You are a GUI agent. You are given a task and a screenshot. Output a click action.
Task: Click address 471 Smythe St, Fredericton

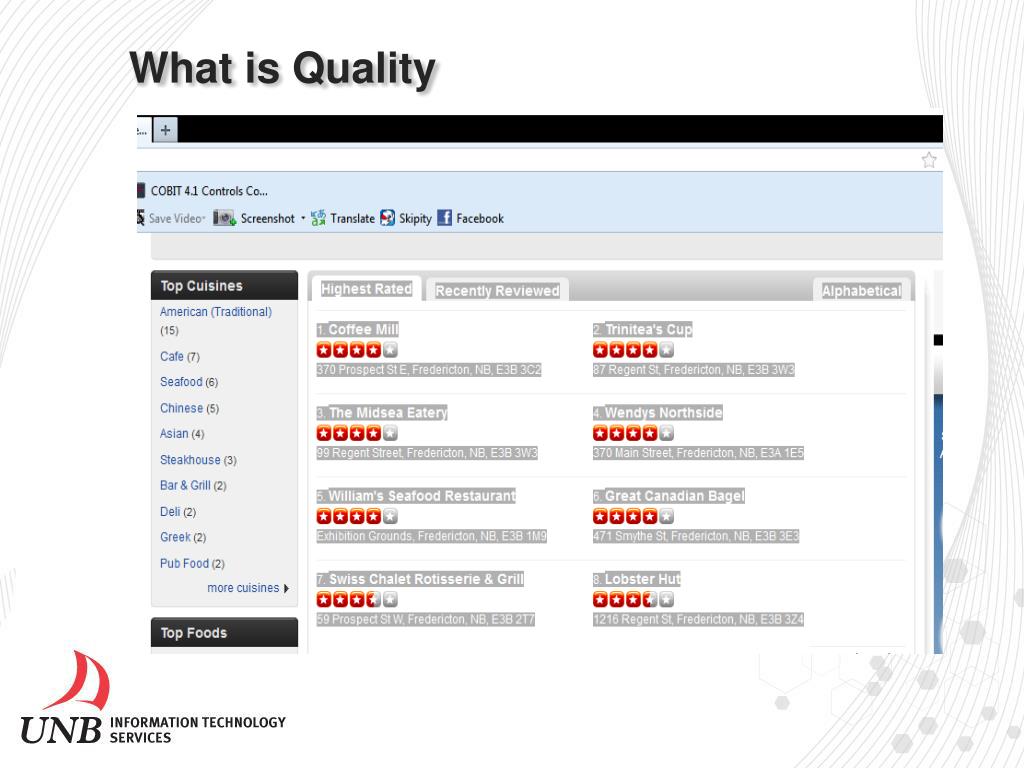coord(696,536)
